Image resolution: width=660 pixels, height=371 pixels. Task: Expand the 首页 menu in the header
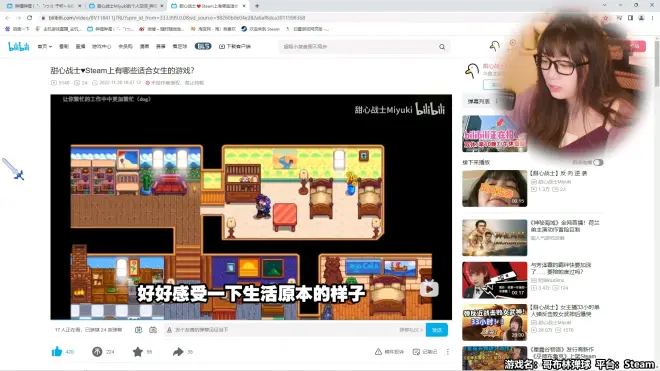[x=44, y=46]
